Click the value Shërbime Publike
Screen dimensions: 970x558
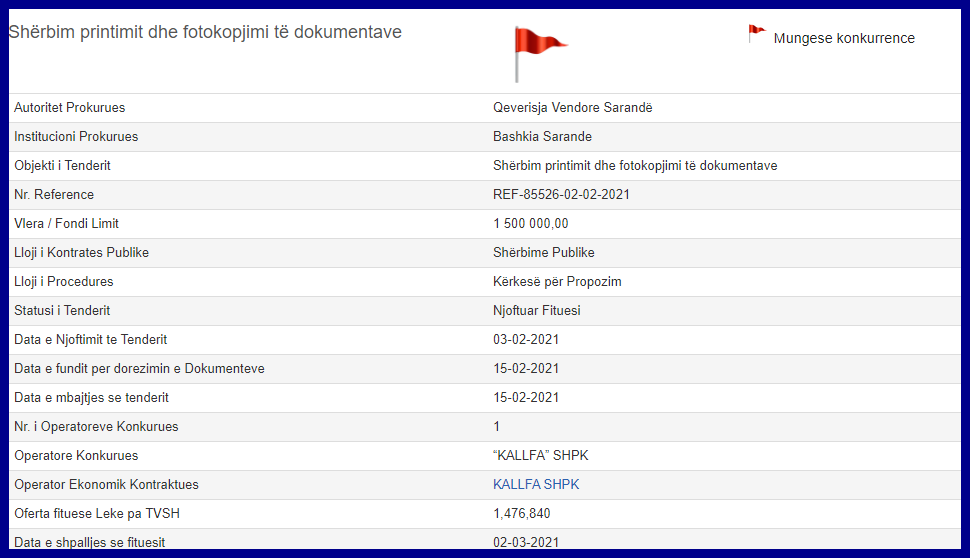point(543,253)
